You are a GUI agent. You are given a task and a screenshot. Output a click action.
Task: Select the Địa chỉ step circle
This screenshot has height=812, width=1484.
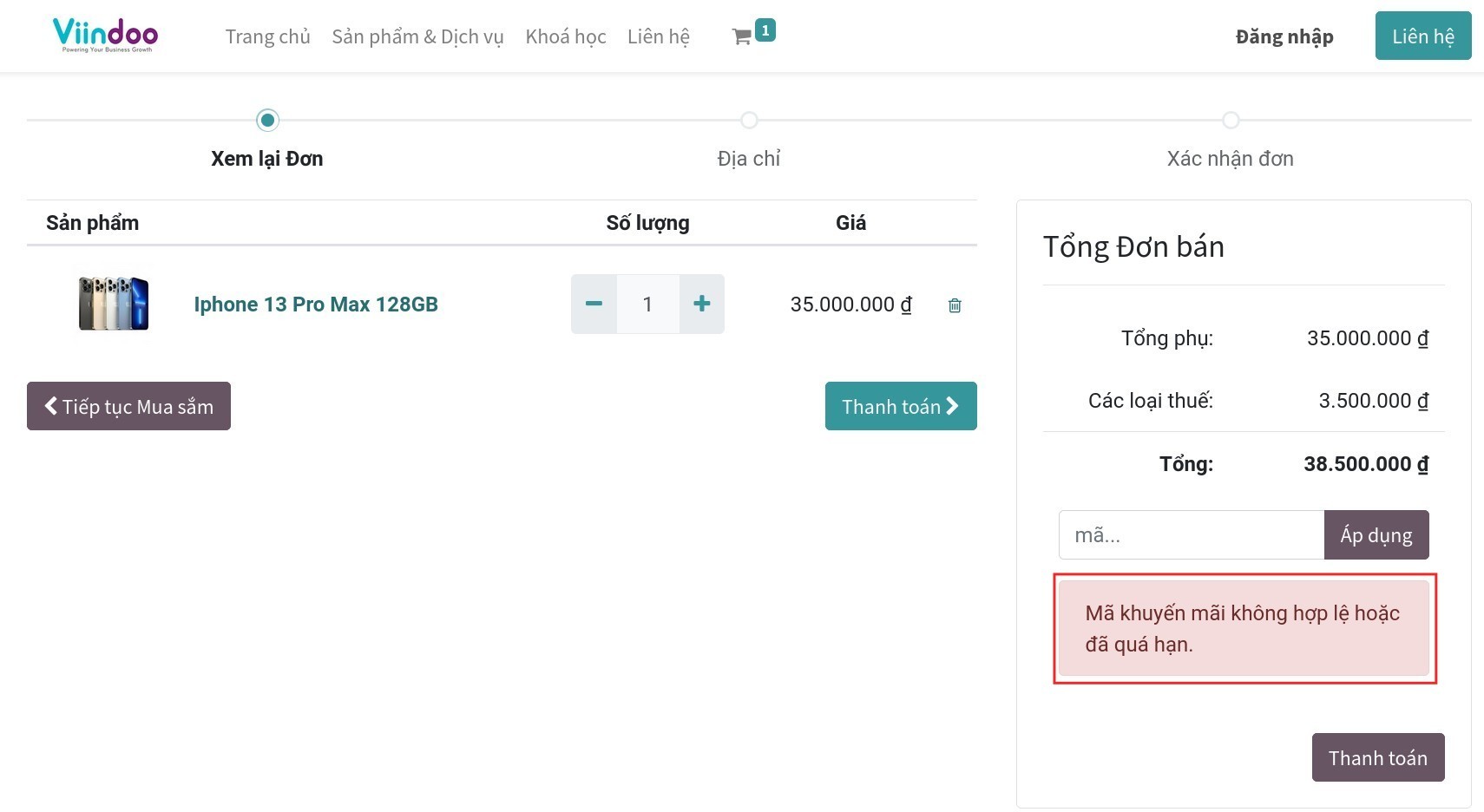coord(749,121)
